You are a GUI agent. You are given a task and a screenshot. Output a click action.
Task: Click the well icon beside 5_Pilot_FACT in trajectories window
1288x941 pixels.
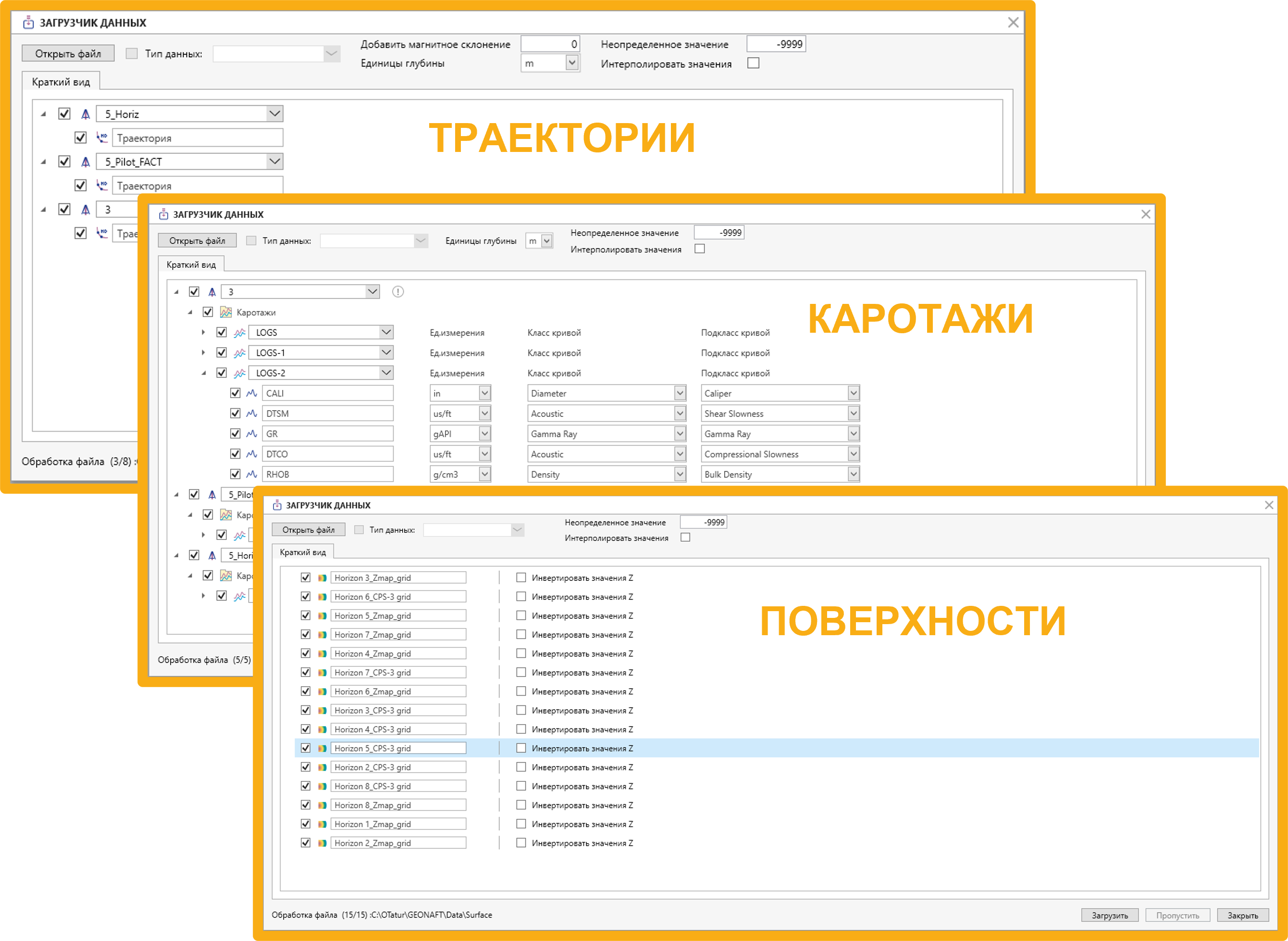[x=86, y=163]
